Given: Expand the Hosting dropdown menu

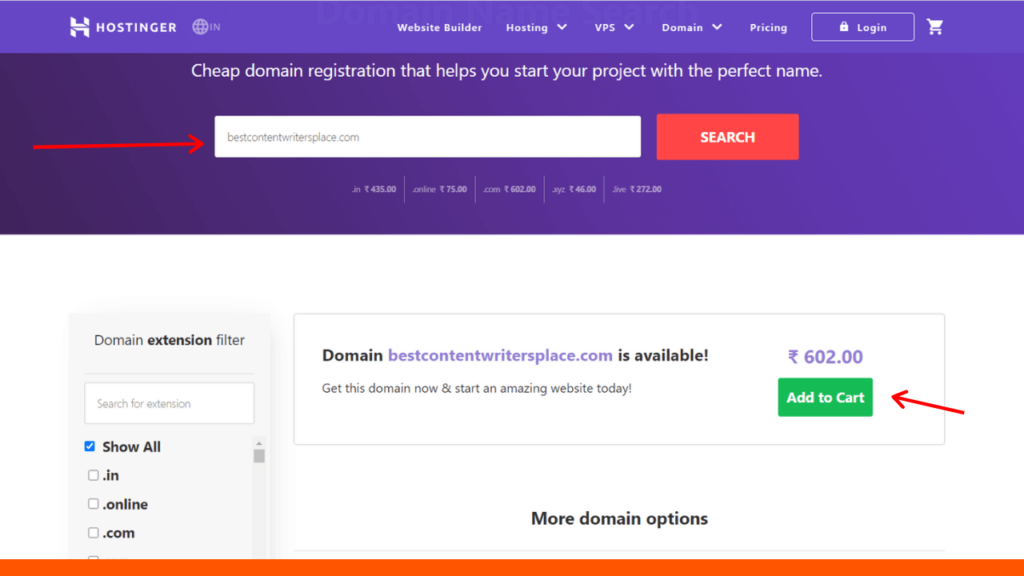Looking at the screenshot, I should 536,27.
